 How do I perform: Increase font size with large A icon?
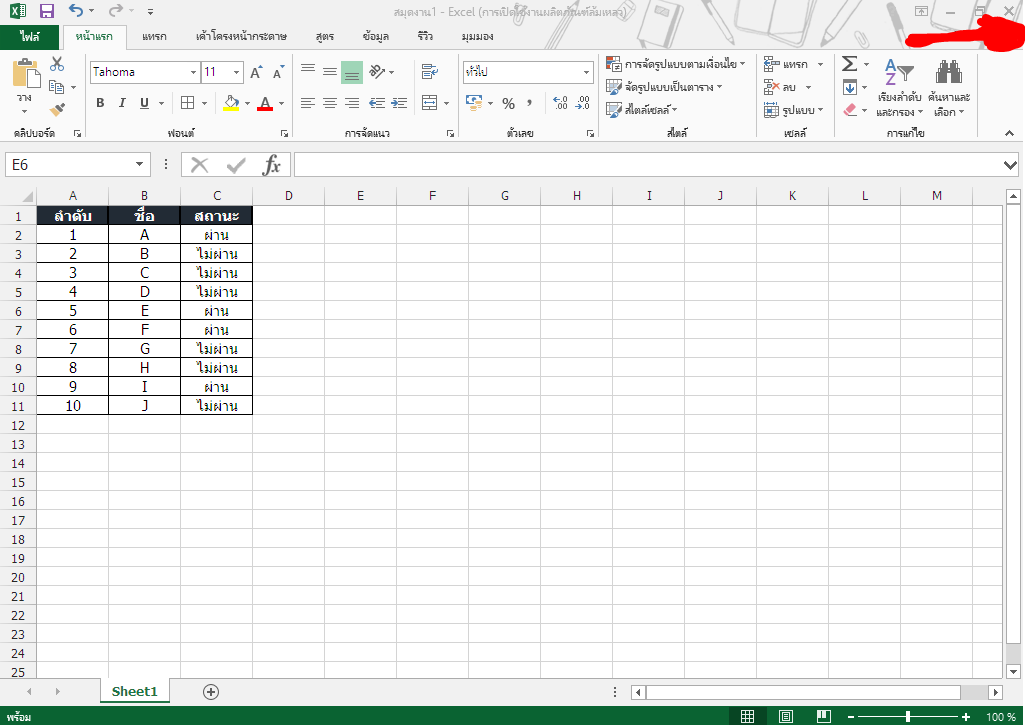[x=256, y=72]
